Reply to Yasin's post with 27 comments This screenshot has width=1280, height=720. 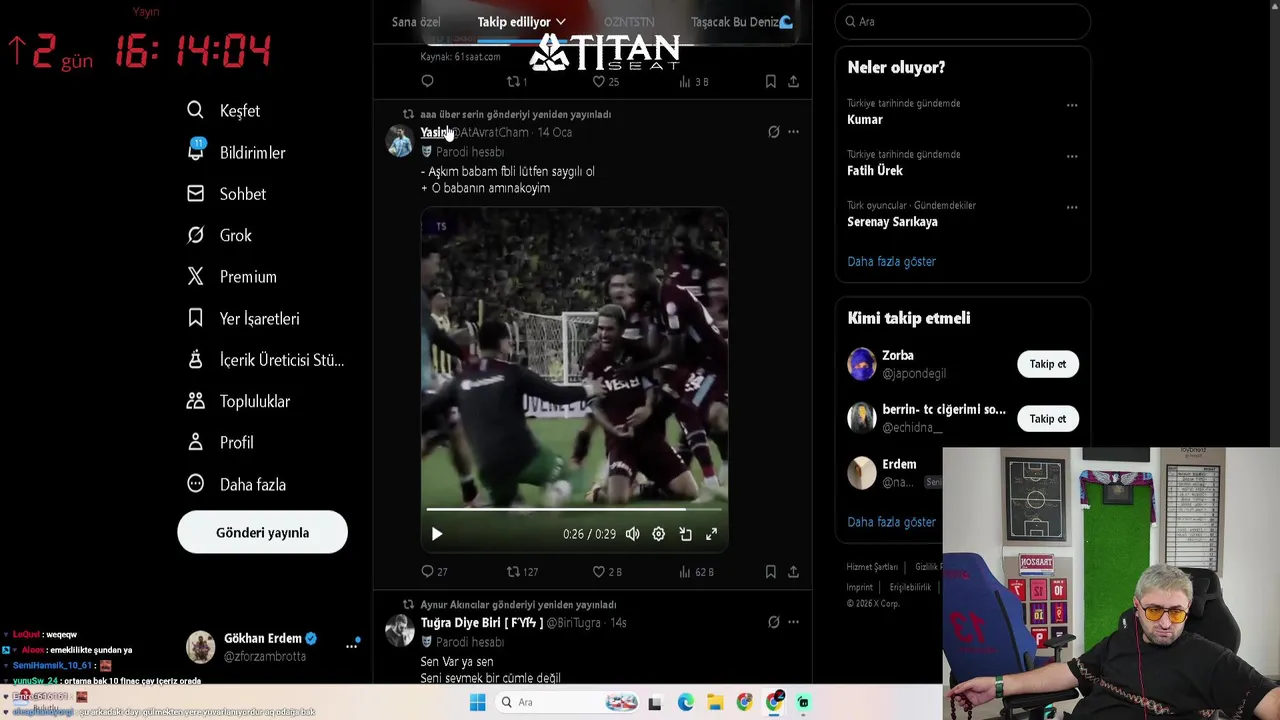point(434,572)
